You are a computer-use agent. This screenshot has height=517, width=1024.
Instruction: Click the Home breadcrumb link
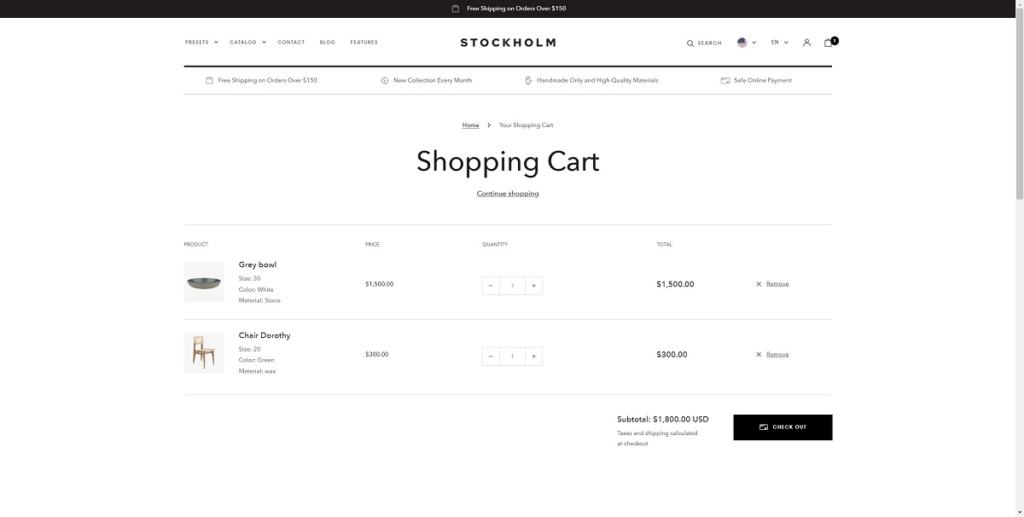tap(470, 125)
